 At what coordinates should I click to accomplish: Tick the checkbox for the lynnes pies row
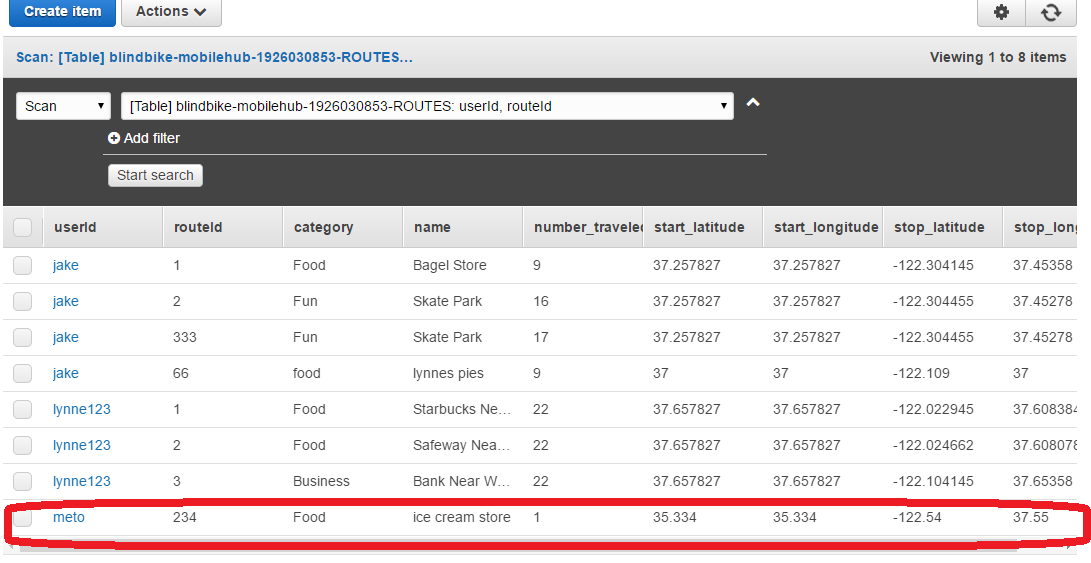click(x=22, y=373)
